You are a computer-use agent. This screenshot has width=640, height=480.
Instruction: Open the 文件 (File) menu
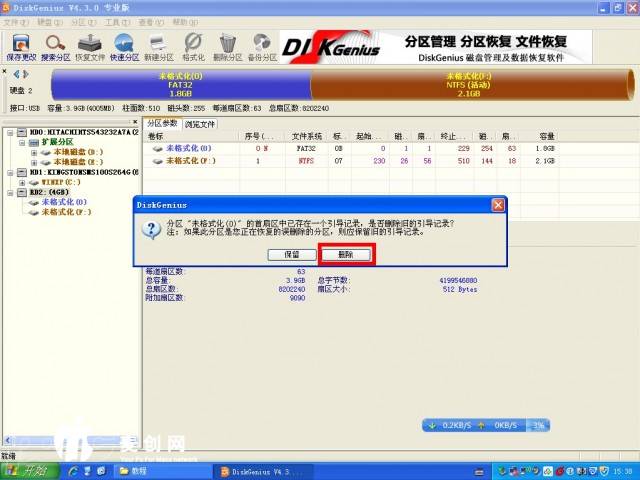point(13,21)
